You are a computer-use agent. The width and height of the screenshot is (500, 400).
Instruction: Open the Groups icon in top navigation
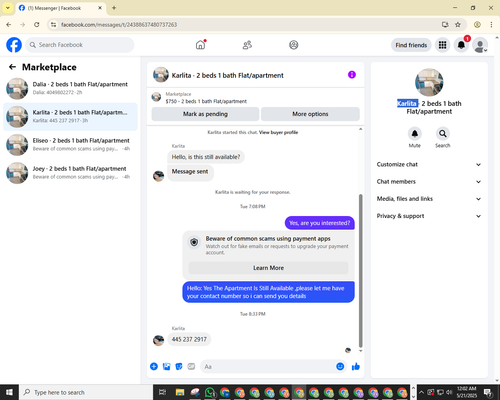click(294, 45)
